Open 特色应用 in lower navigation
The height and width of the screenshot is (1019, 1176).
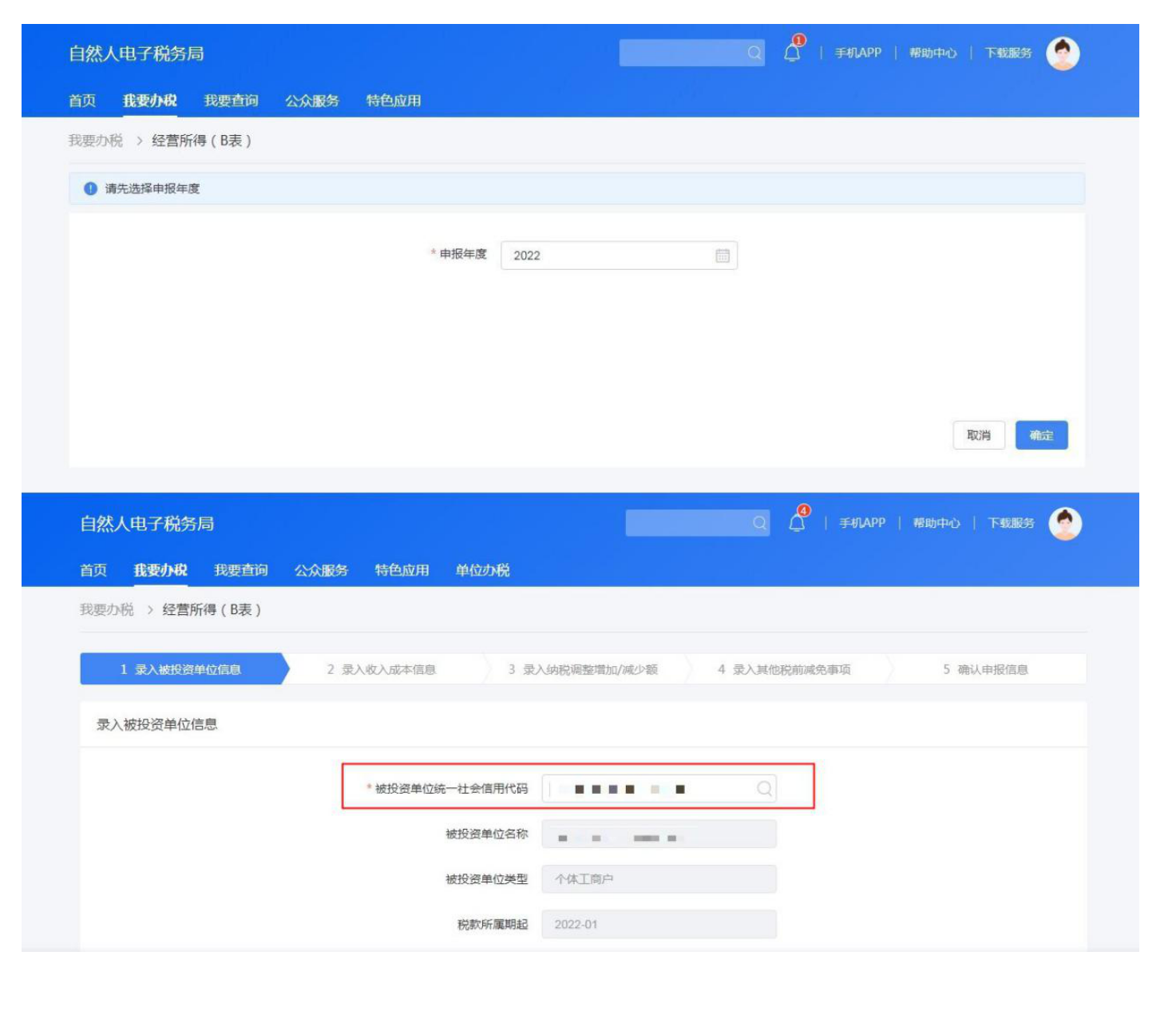pyautogui.click(x=402, y=570)
